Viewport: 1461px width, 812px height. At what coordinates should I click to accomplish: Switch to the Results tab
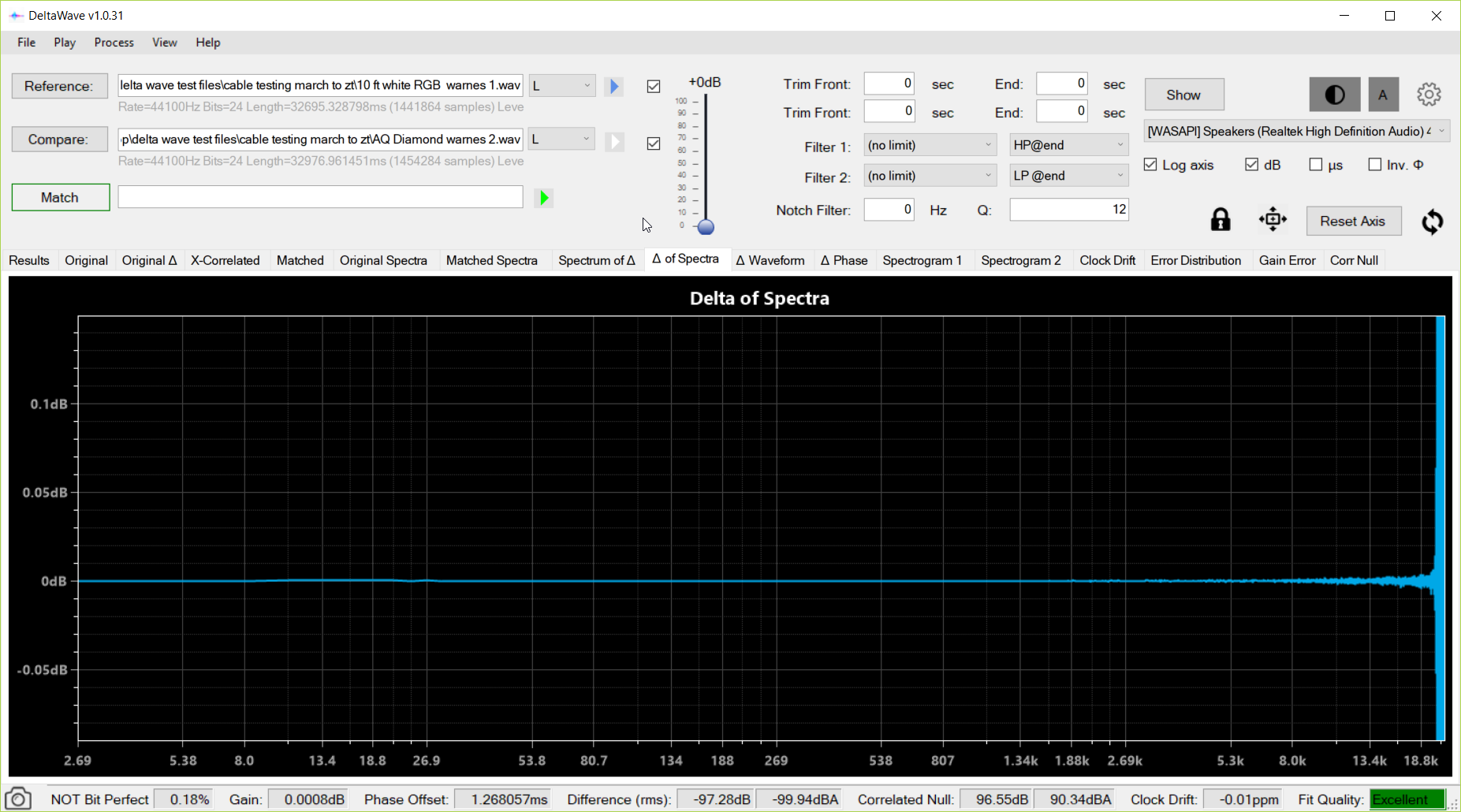tap(29, 260)
